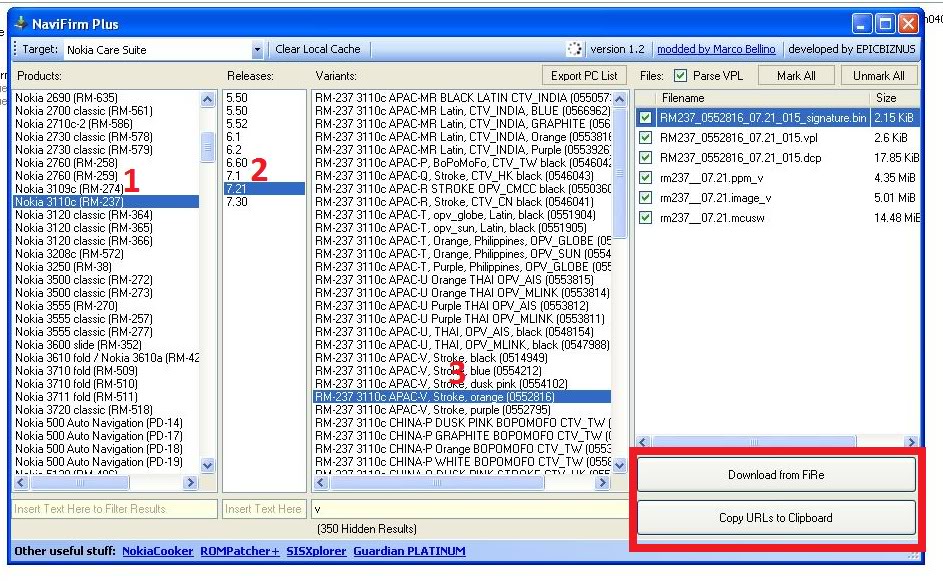Click the Unmark All button

878,76
